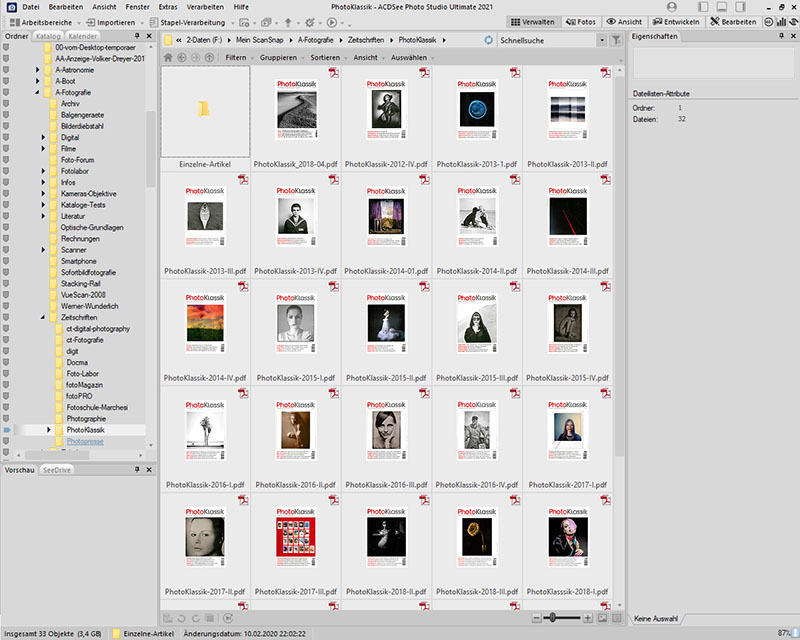Viewport: 800px width, 640px height.
Task: Open the Stapel-Verarbeitung button
Action: point(188,21)
